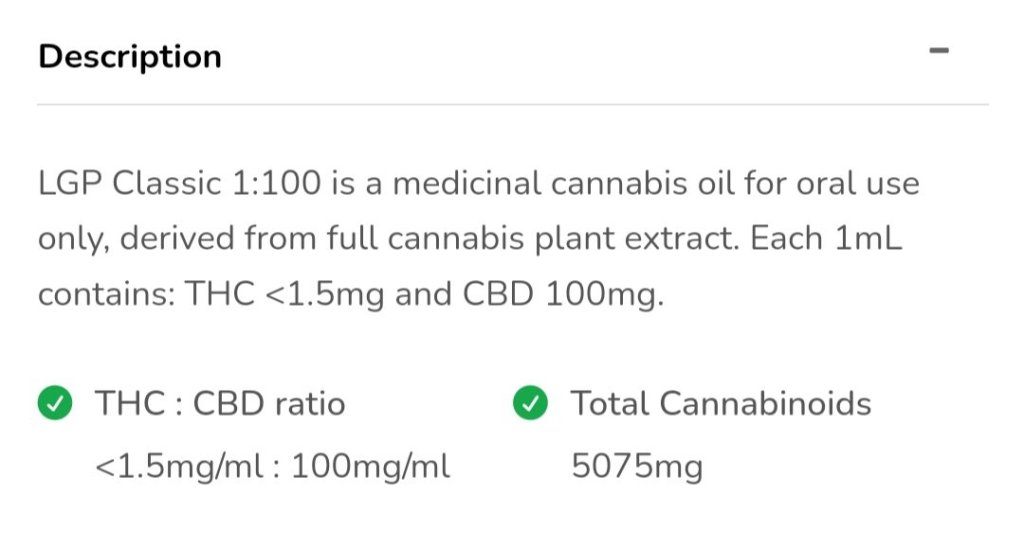Select the 'Total Cannabinoids' label

[721, 404]
